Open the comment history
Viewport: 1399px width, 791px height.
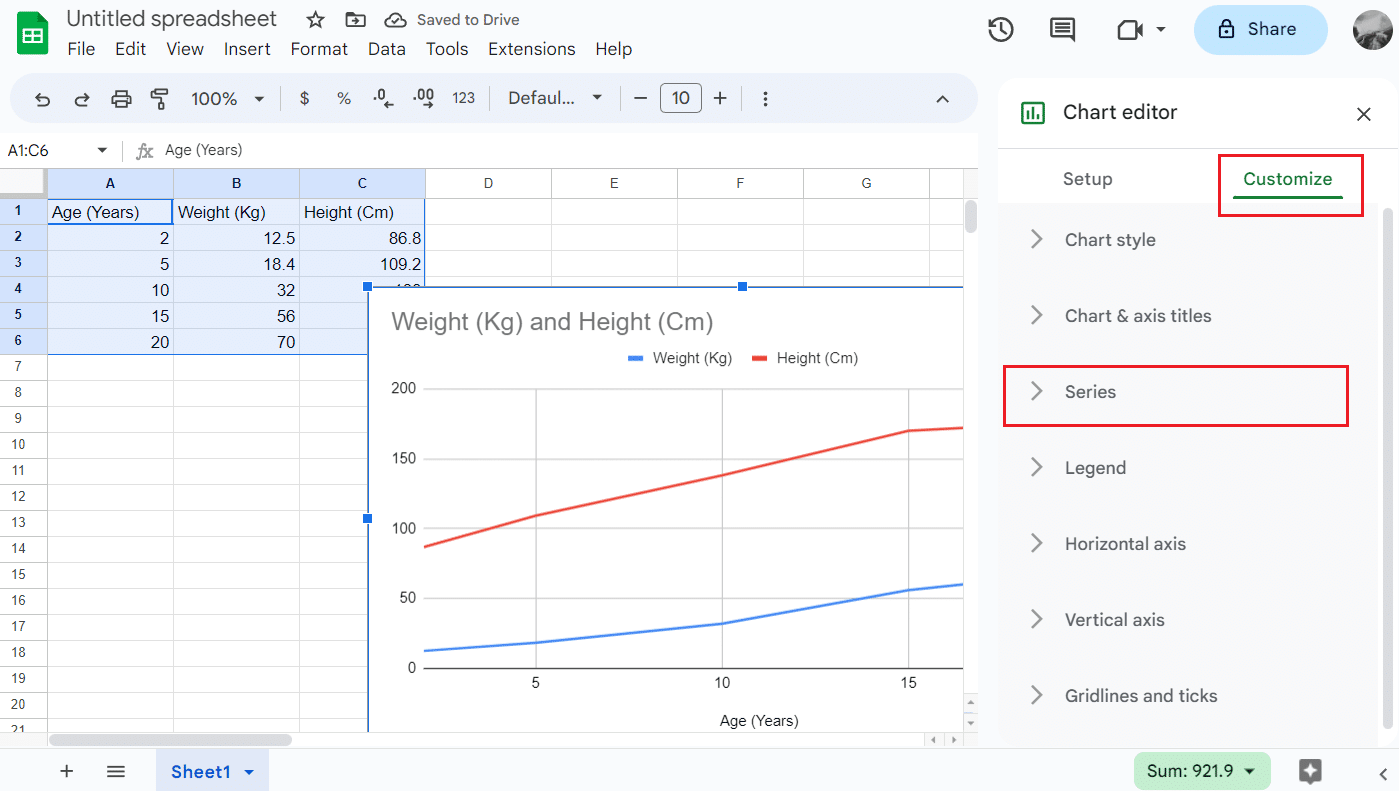pyautogui.click(x=1061, y=30)
